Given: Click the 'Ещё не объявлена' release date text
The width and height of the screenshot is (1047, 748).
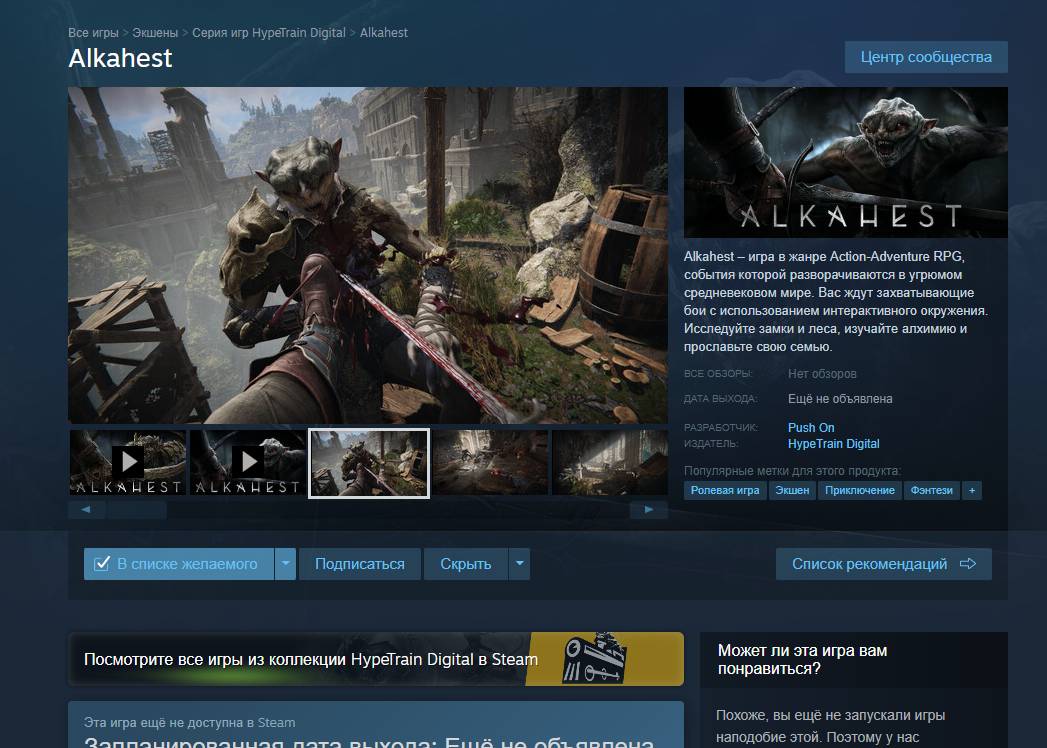Looking at the screenshot, I should point(840,399).
